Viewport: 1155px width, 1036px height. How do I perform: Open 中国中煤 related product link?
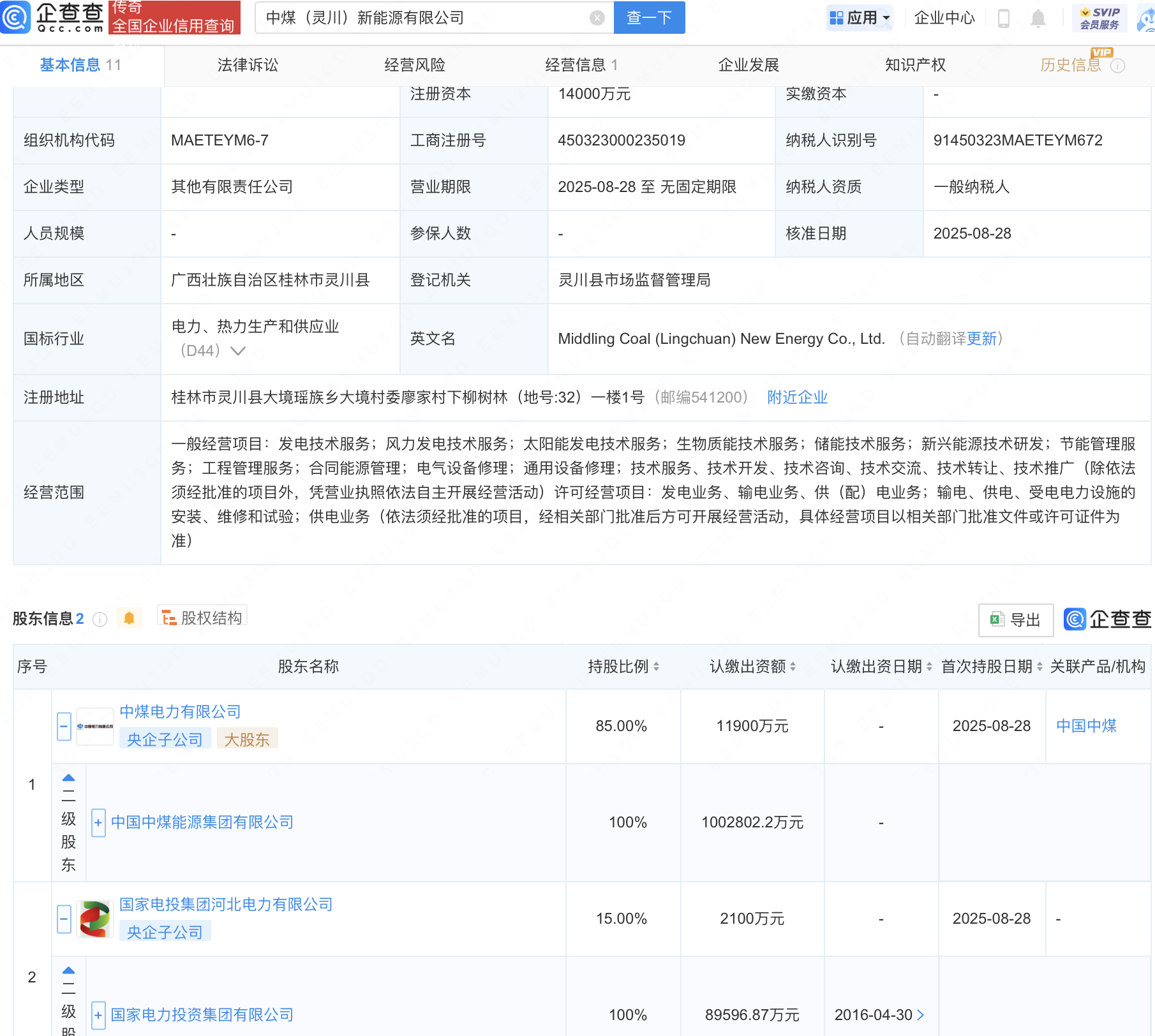[1086, 726]
